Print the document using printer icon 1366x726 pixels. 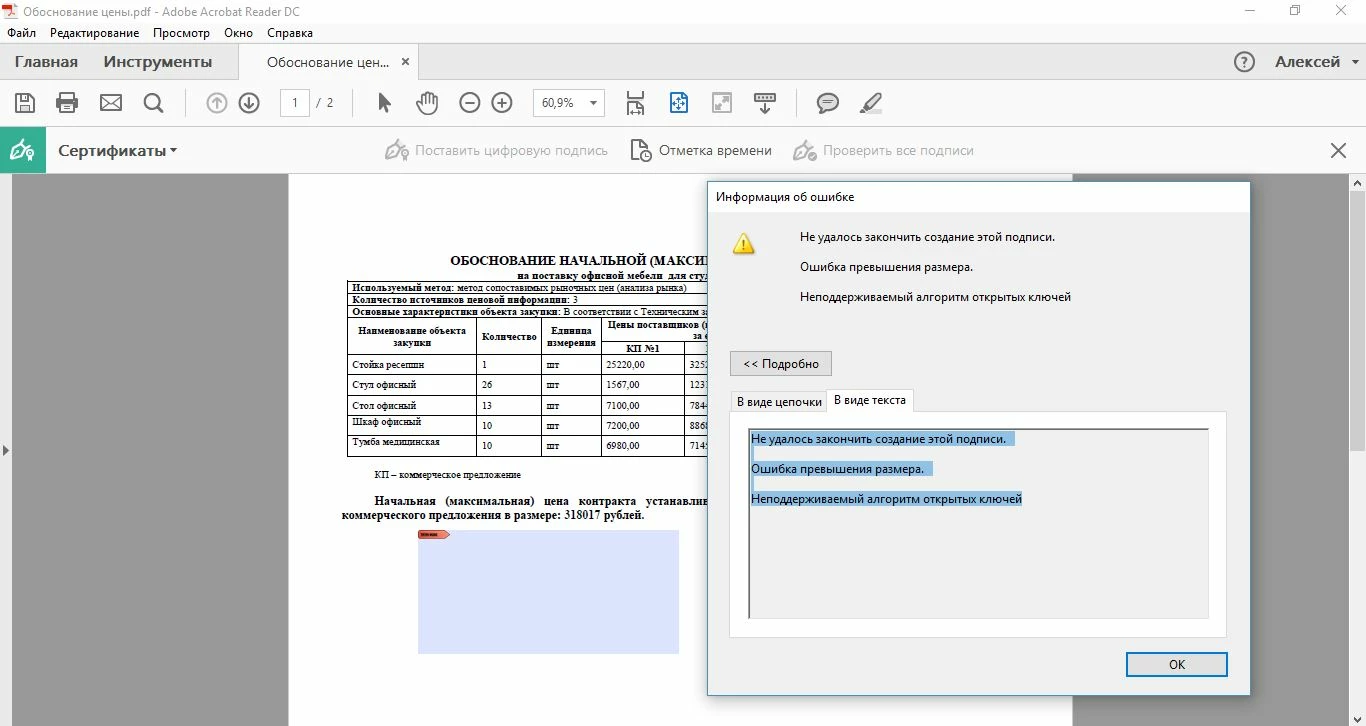coord(67,103)
